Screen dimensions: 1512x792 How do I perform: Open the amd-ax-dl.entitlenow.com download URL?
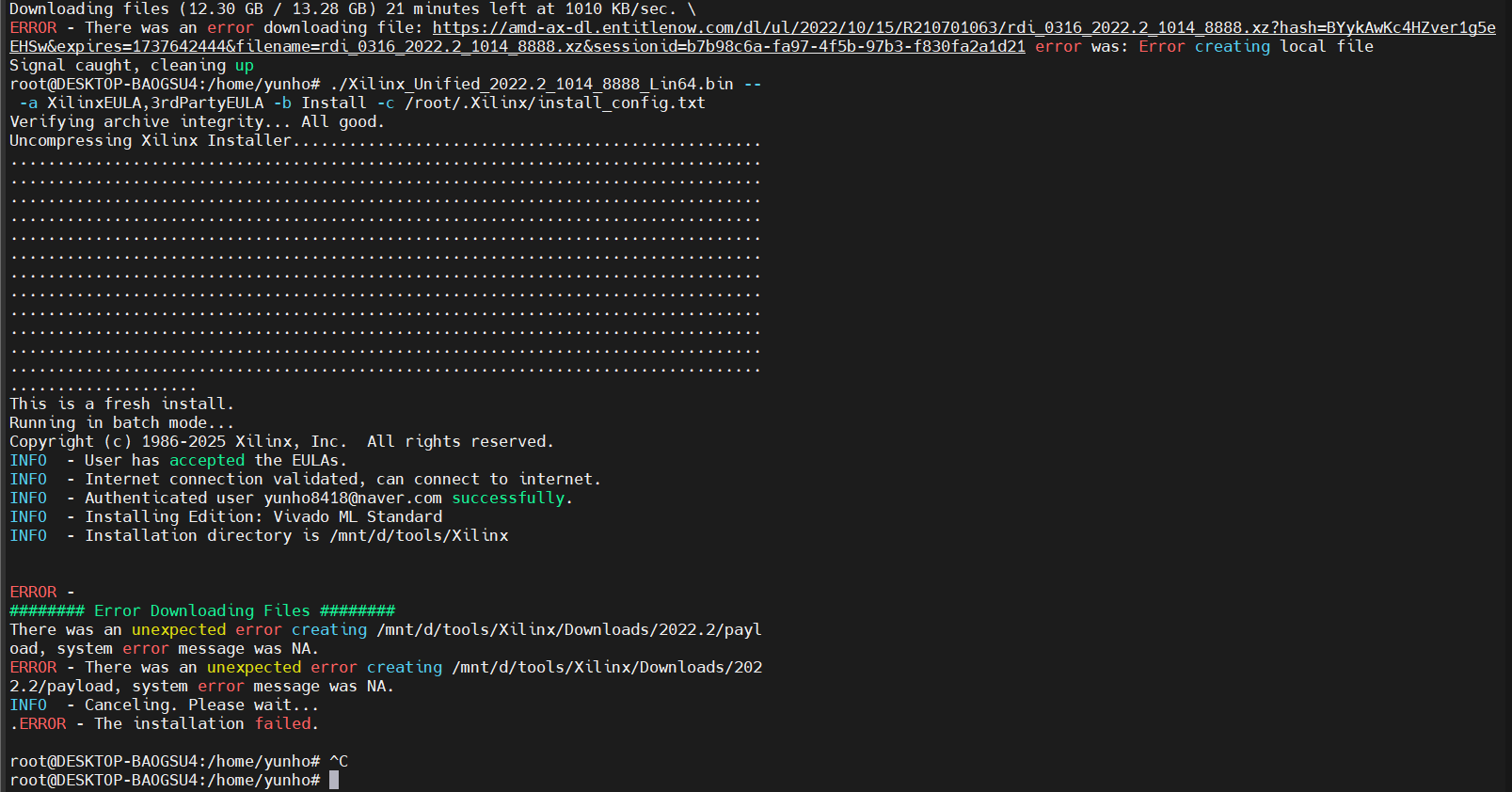pyautogui.click(x=753, y=37)
